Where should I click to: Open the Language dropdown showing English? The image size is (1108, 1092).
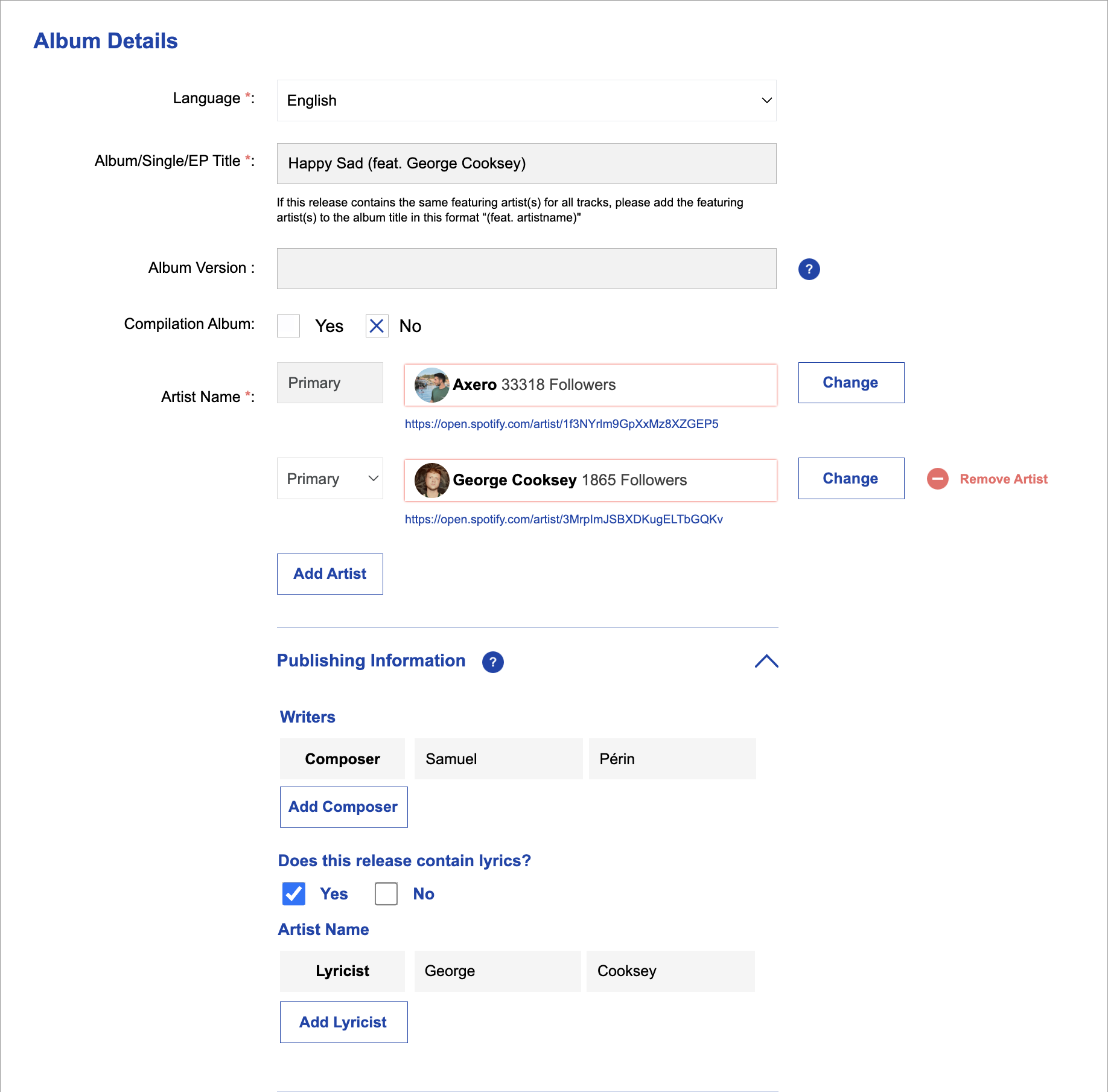pos(526,101)
